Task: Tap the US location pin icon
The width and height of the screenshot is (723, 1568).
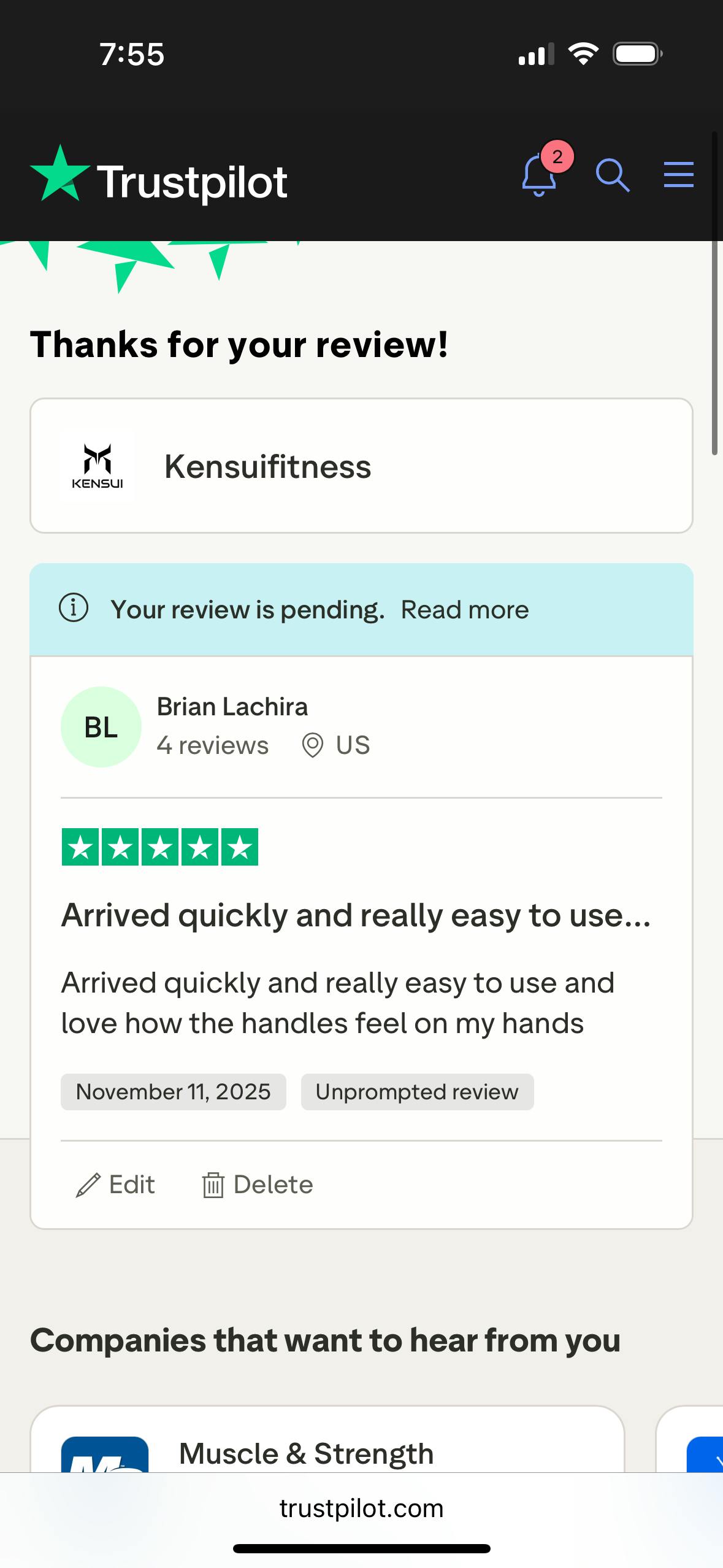Action: point(313,745)
